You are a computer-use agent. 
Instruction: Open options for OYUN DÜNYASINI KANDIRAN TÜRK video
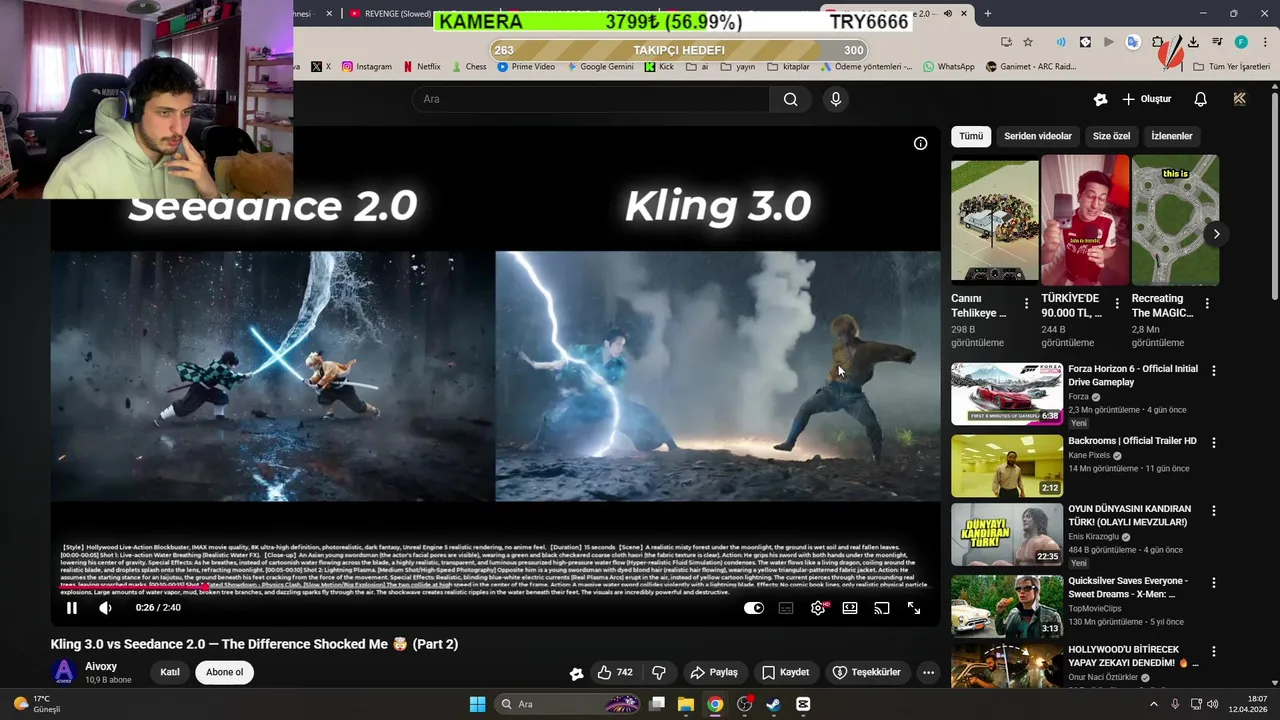1214,510
